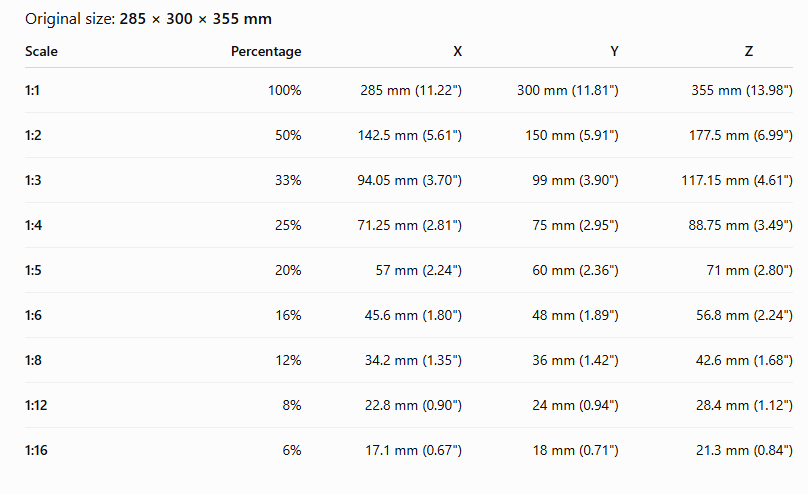Select the 1:8 scale row label

coord(33,360)
